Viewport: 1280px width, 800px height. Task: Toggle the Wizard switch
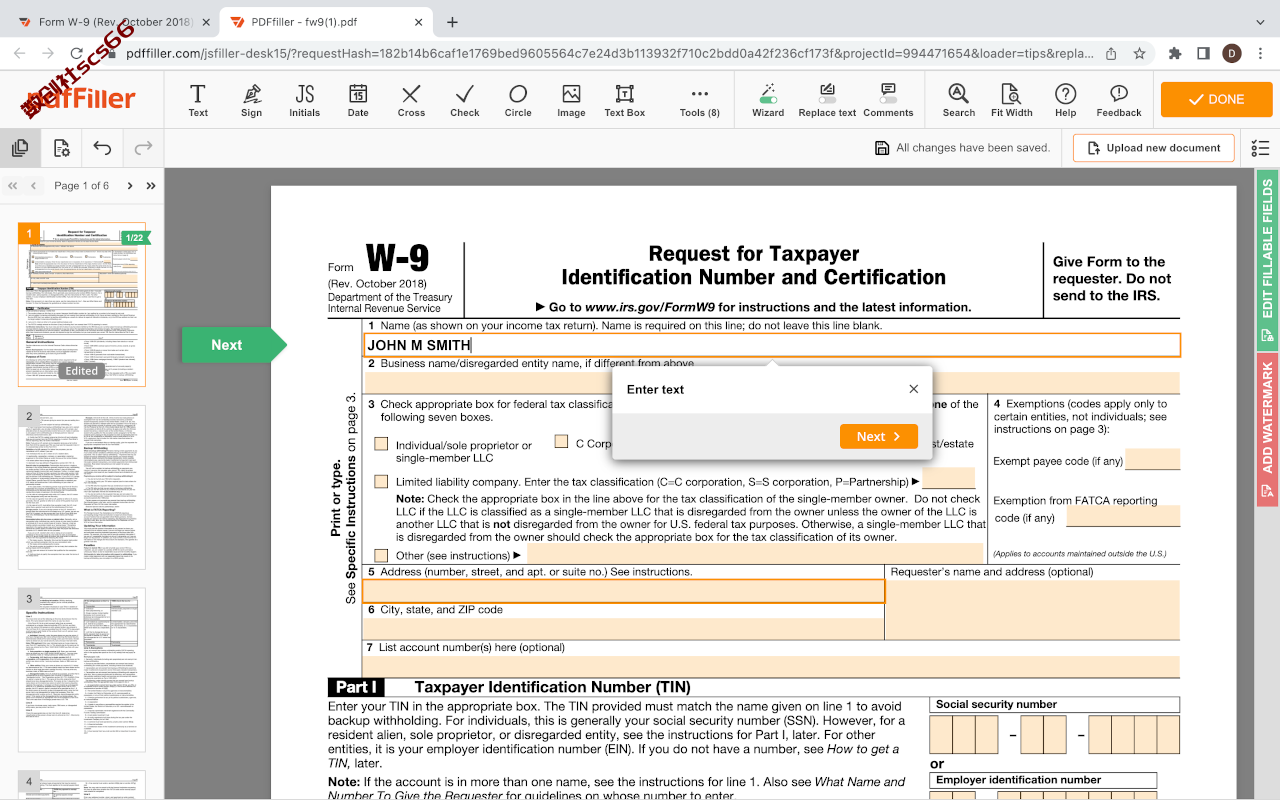pyautogui.click(x=768, y=100)
